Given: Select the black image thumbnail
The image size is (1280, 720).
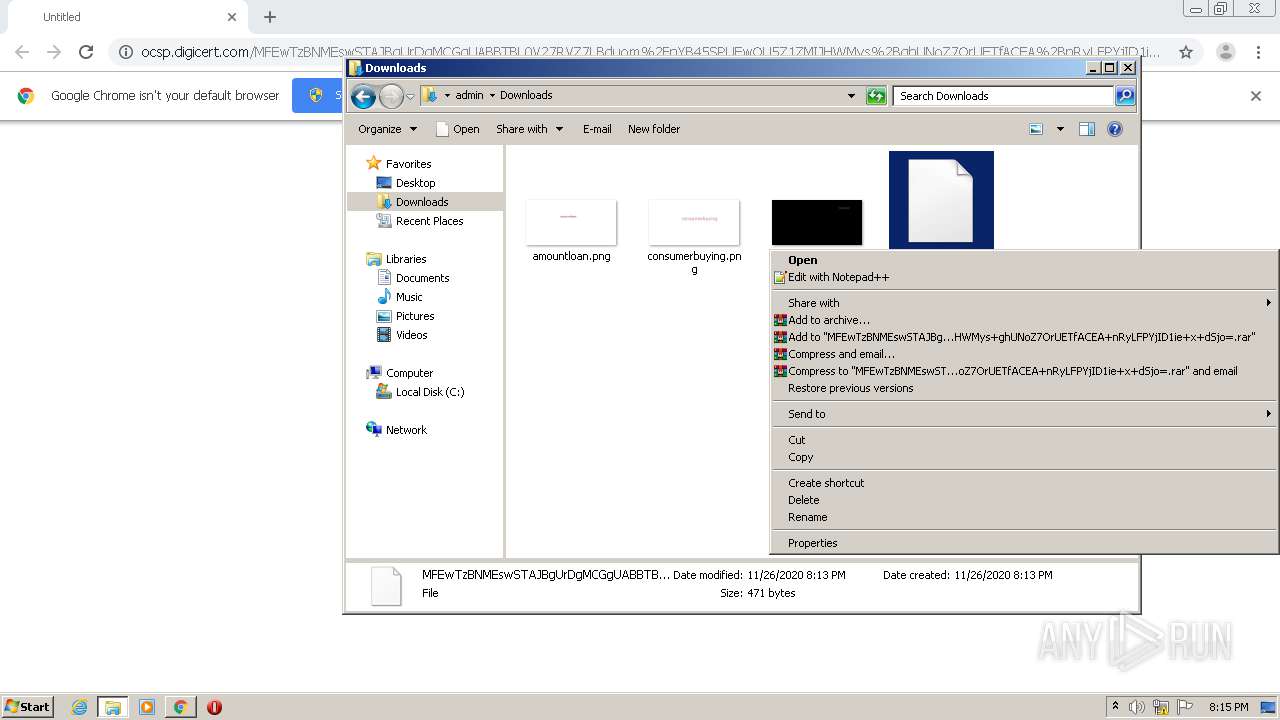Looking at the screenshot, I should 817,222.
